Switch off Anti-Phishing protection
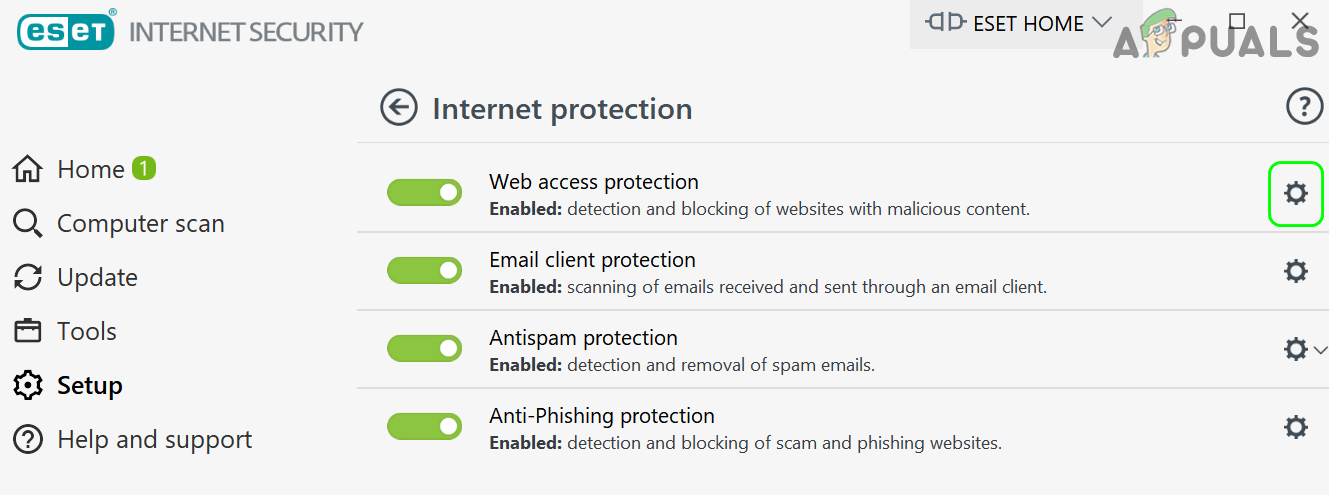This screenshot has width=1329, height=495. 424,426
